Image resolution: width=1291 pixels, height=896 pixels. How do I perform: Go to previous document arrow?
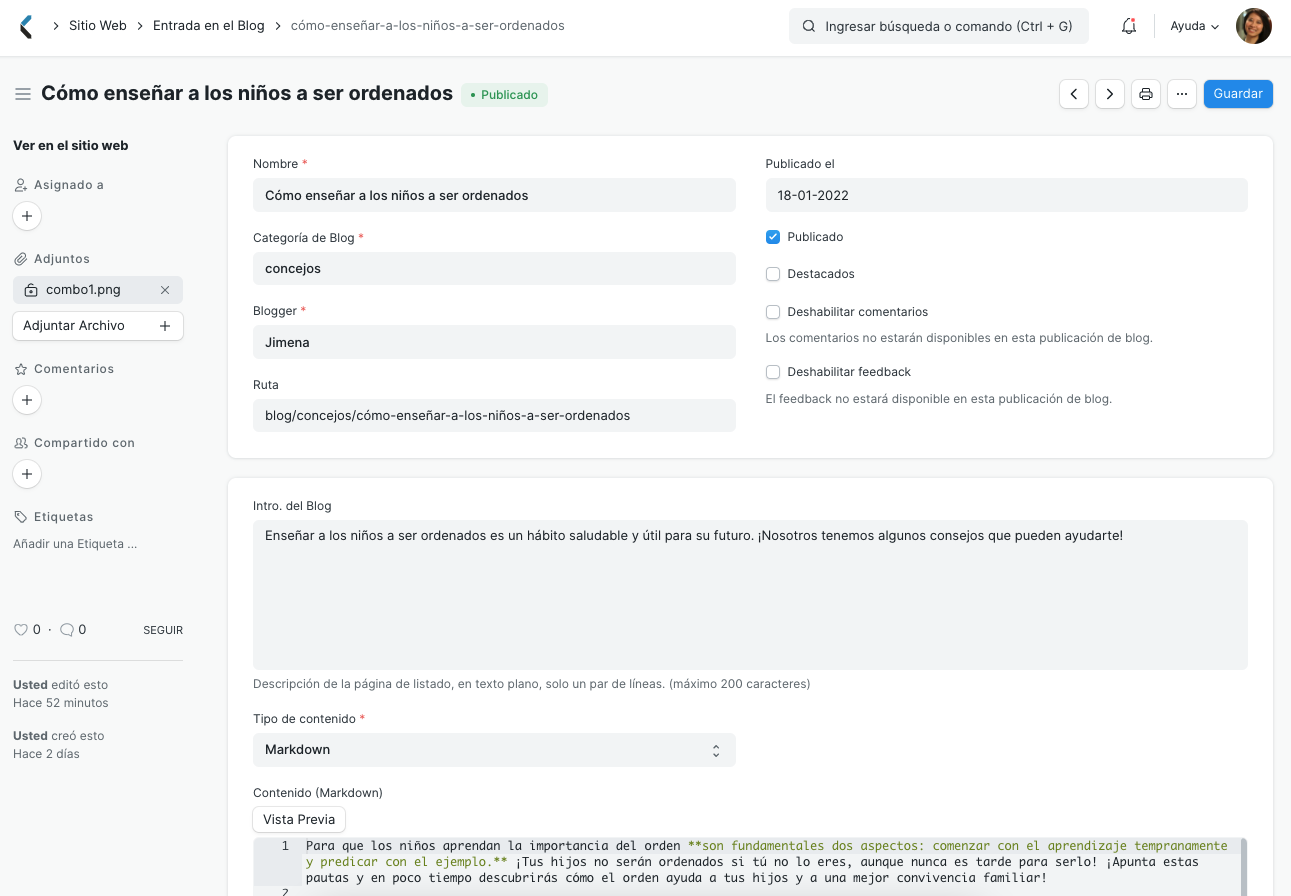1074,94
